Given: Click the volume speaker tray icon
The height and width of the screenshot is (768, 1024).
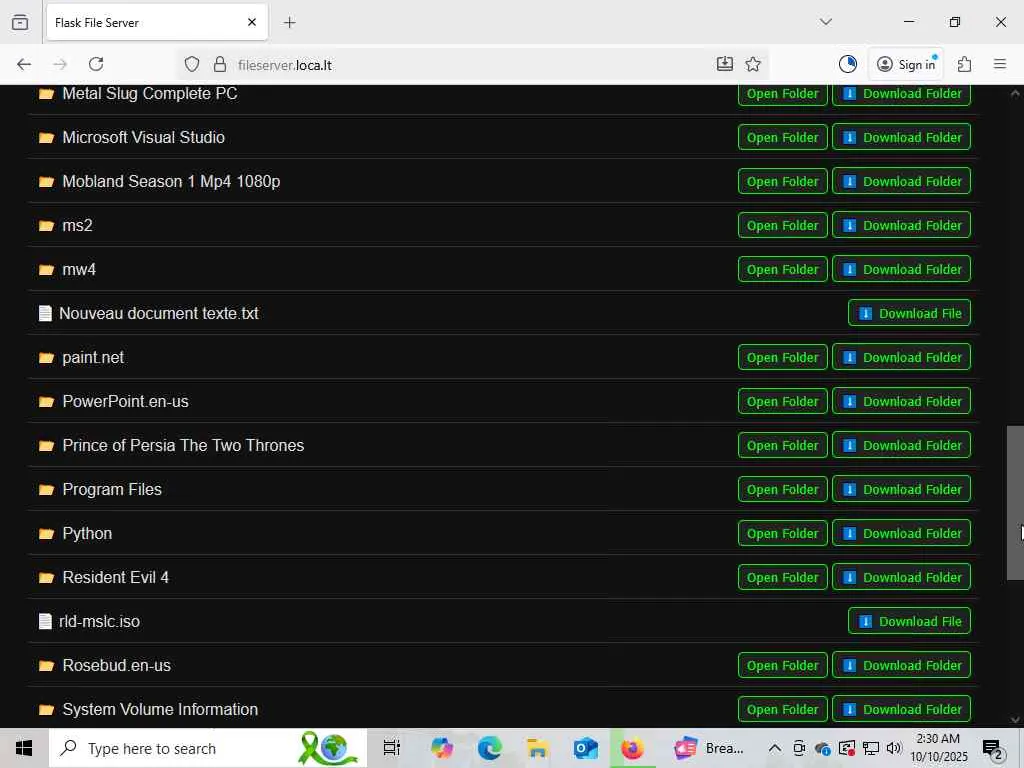Looking at the screenshot, I should [894, 748].
